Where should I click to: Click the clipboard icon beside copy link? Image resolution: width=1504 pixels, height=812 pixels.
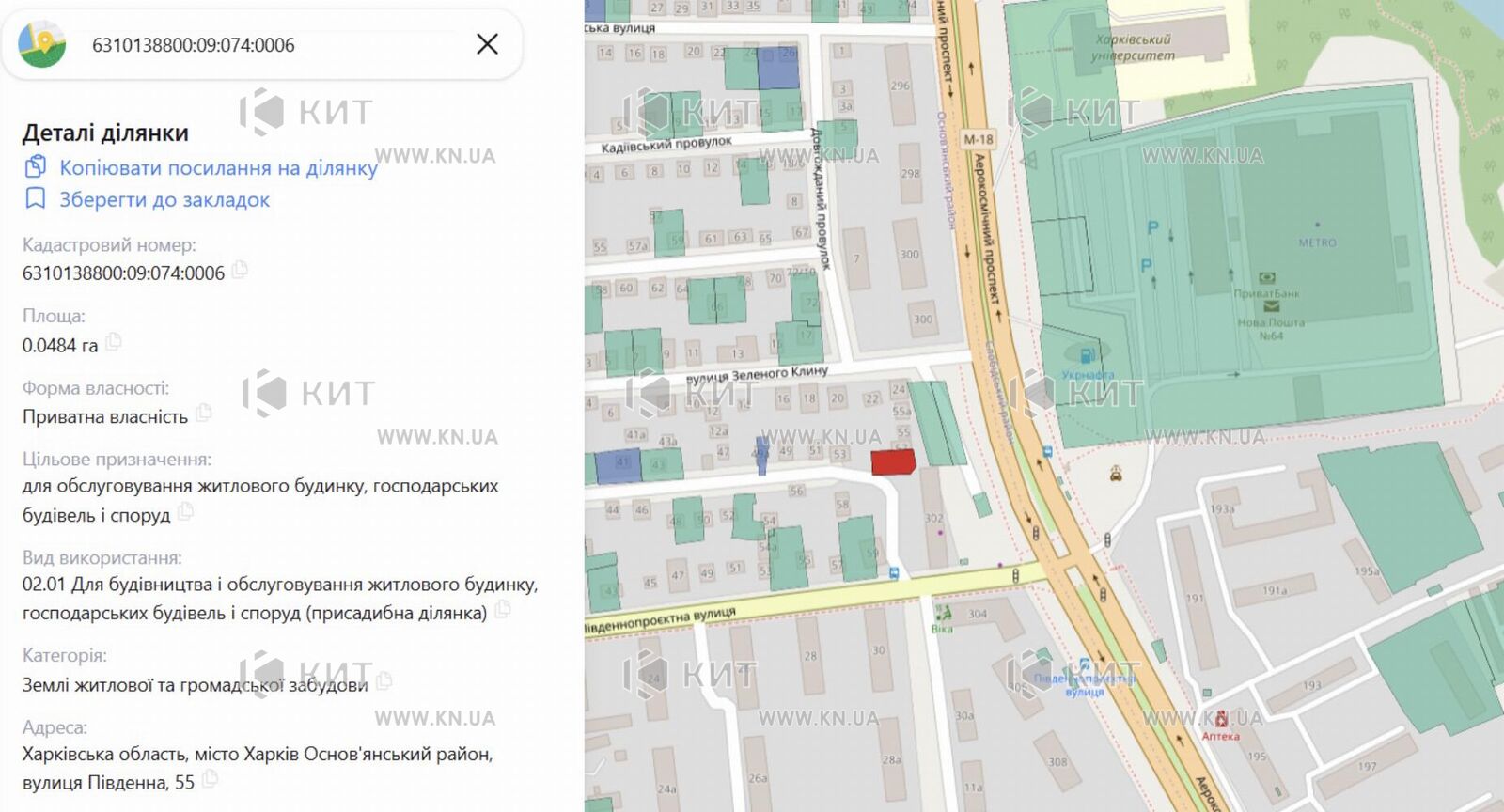(x=35, y=167)
